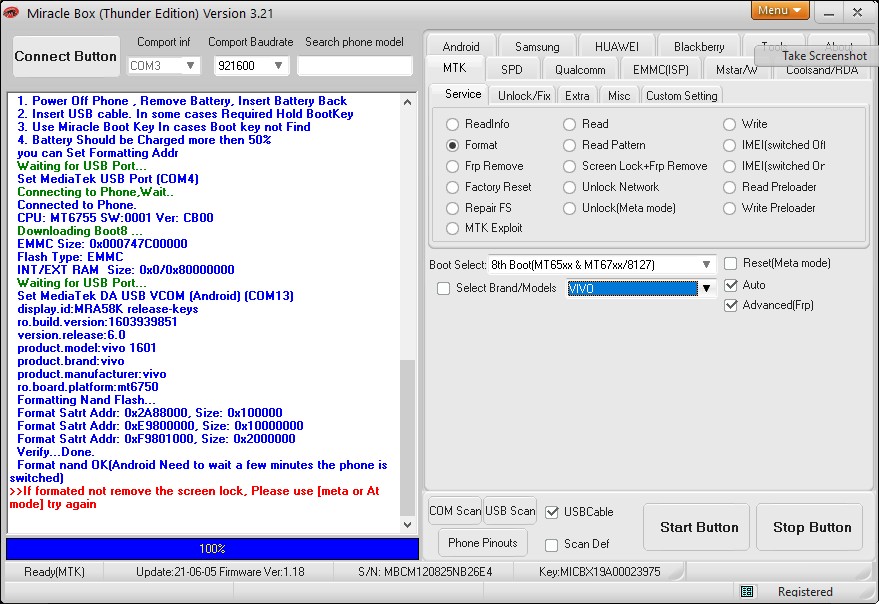Click the log line 'Connected to Phone.'
The image size is (879, 604).
coord(77,205)
